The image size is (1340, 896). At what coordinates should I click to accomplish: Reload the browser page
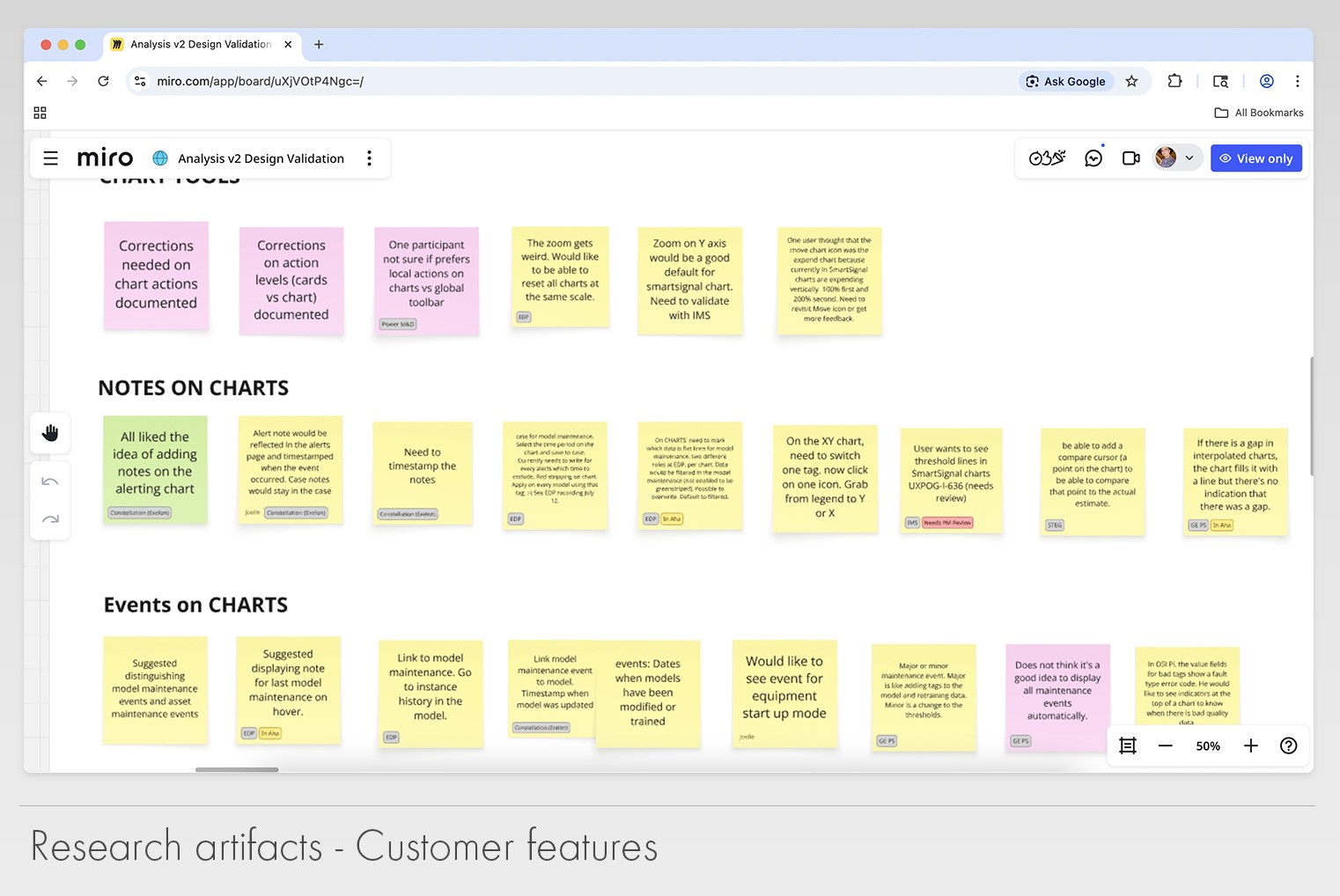(x=103, y=81)
